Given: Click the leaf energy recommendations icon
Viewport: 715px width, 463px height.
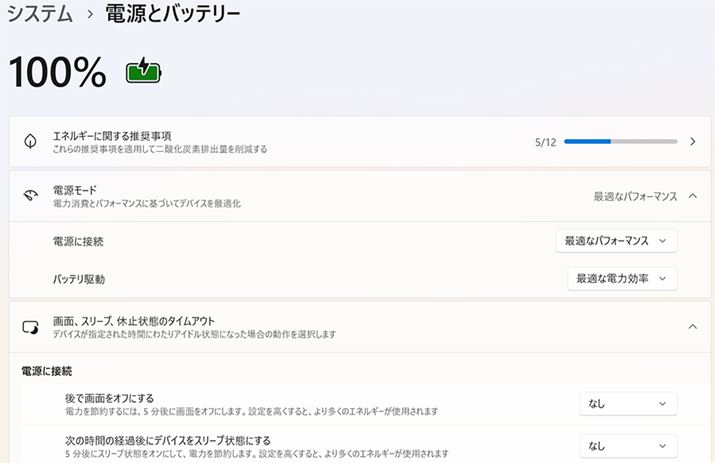Looking at the screenshot, I should coord(31,141).
